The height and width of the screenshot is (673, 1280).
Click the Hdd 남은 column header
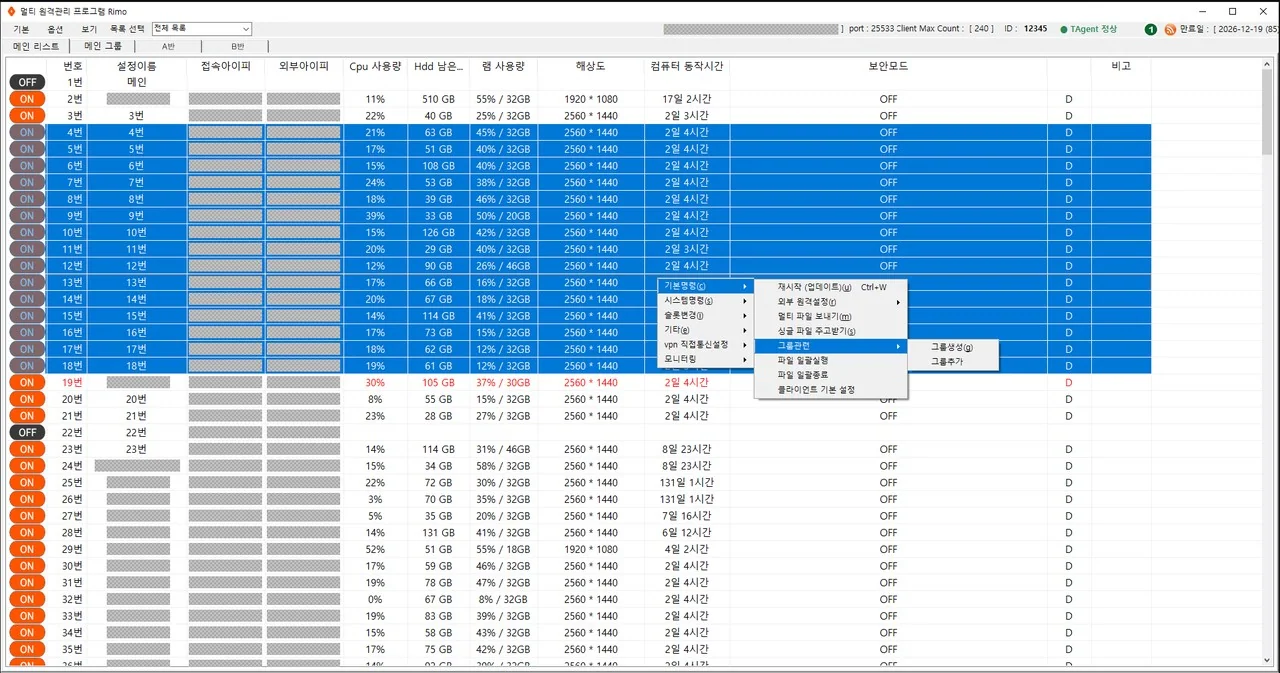(438, 66)
